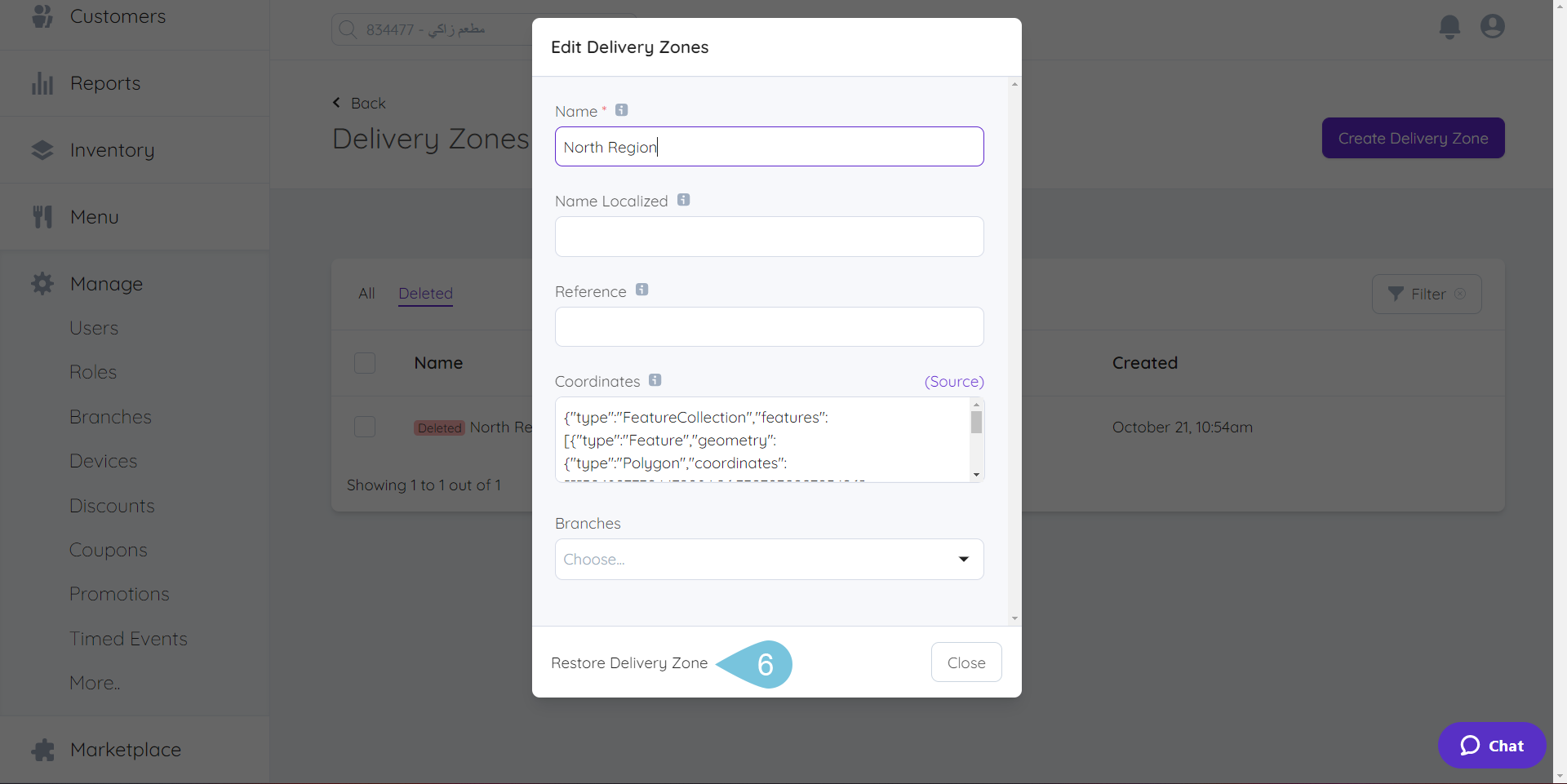Viewport: 1567px width, 784px height.
Task: Select the North Region row checkbox
Action: click(365, 427)
